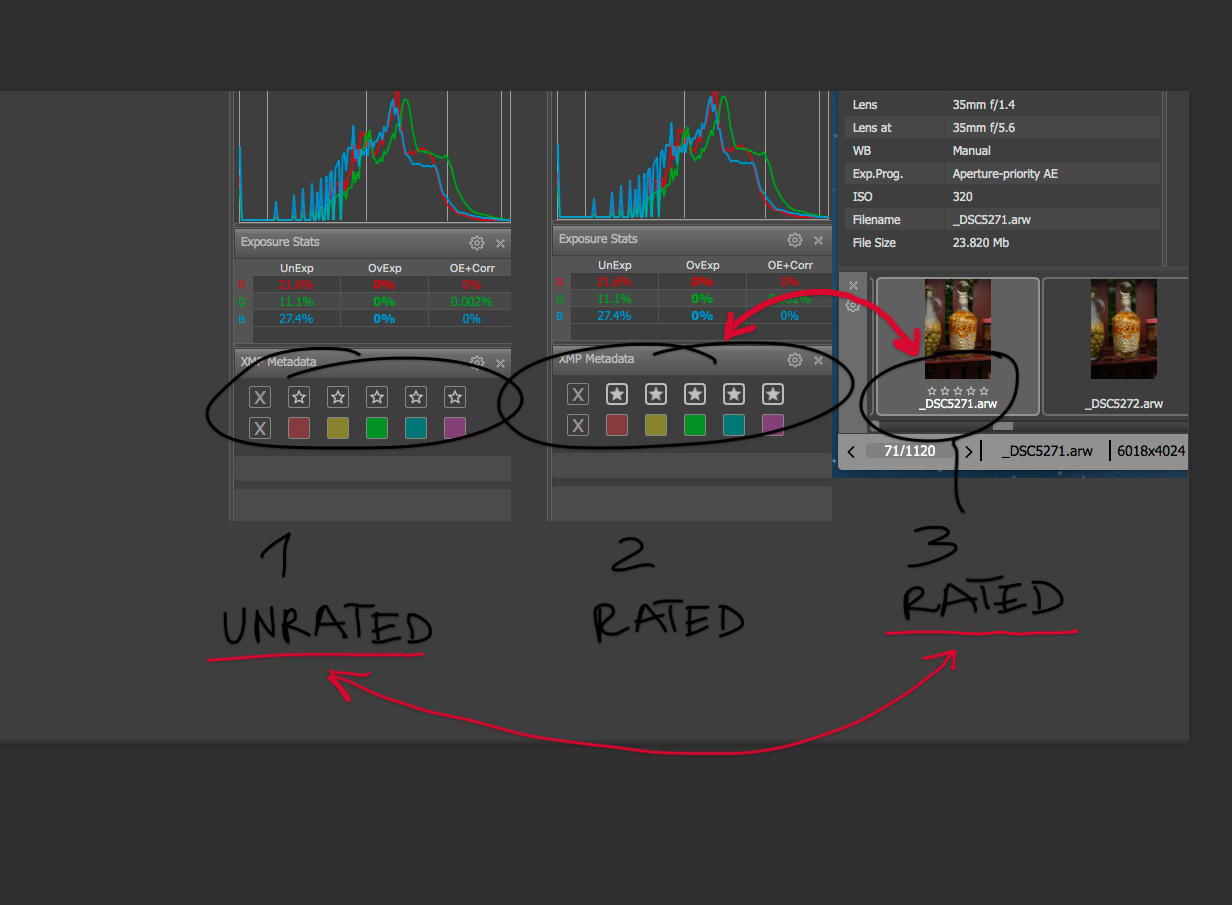This screenshot has height=905, width=1232.
Task: Open settings gear of left Exposure Stats panel
Action: pos(477,243)
